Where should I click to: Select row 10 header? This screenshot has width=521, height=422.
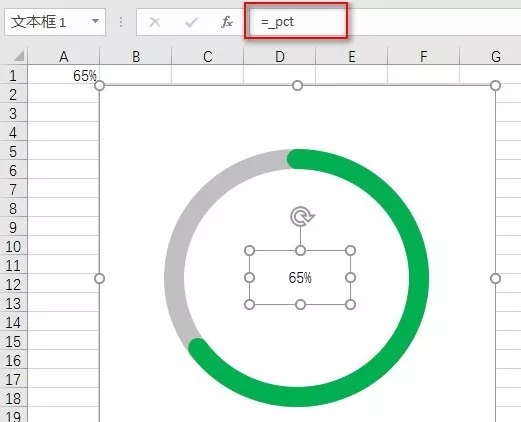13,246
